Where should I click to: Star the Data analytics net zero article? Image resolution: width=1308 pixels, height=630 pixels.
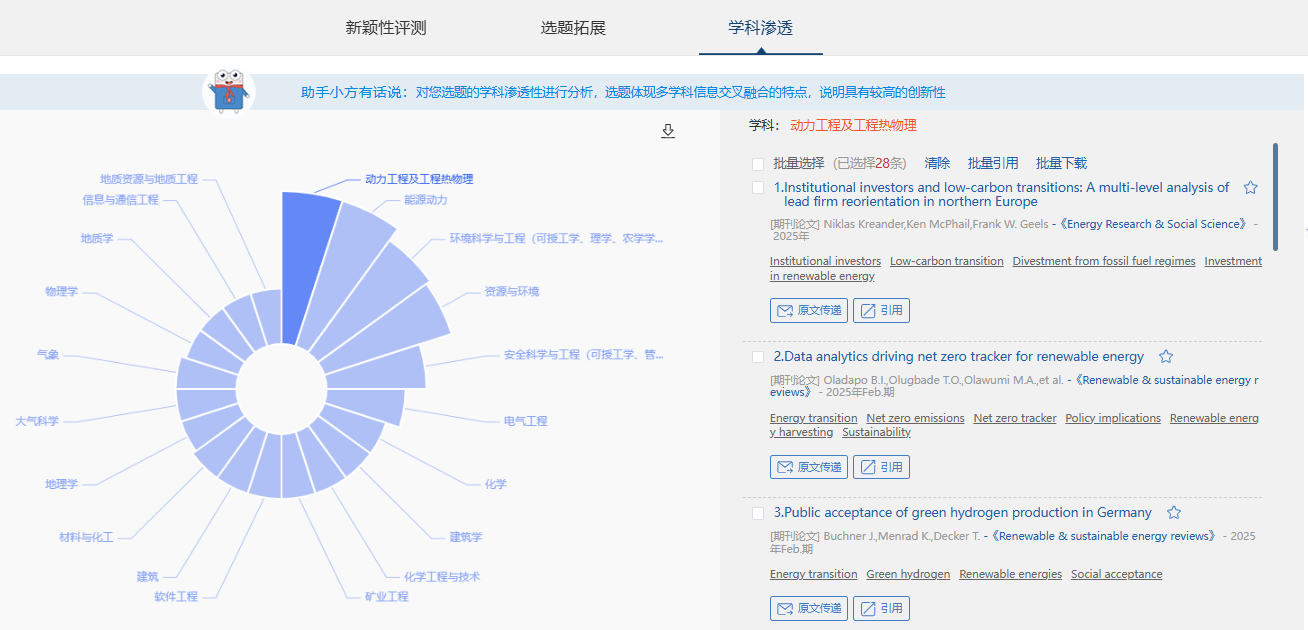click(1165, 357)
